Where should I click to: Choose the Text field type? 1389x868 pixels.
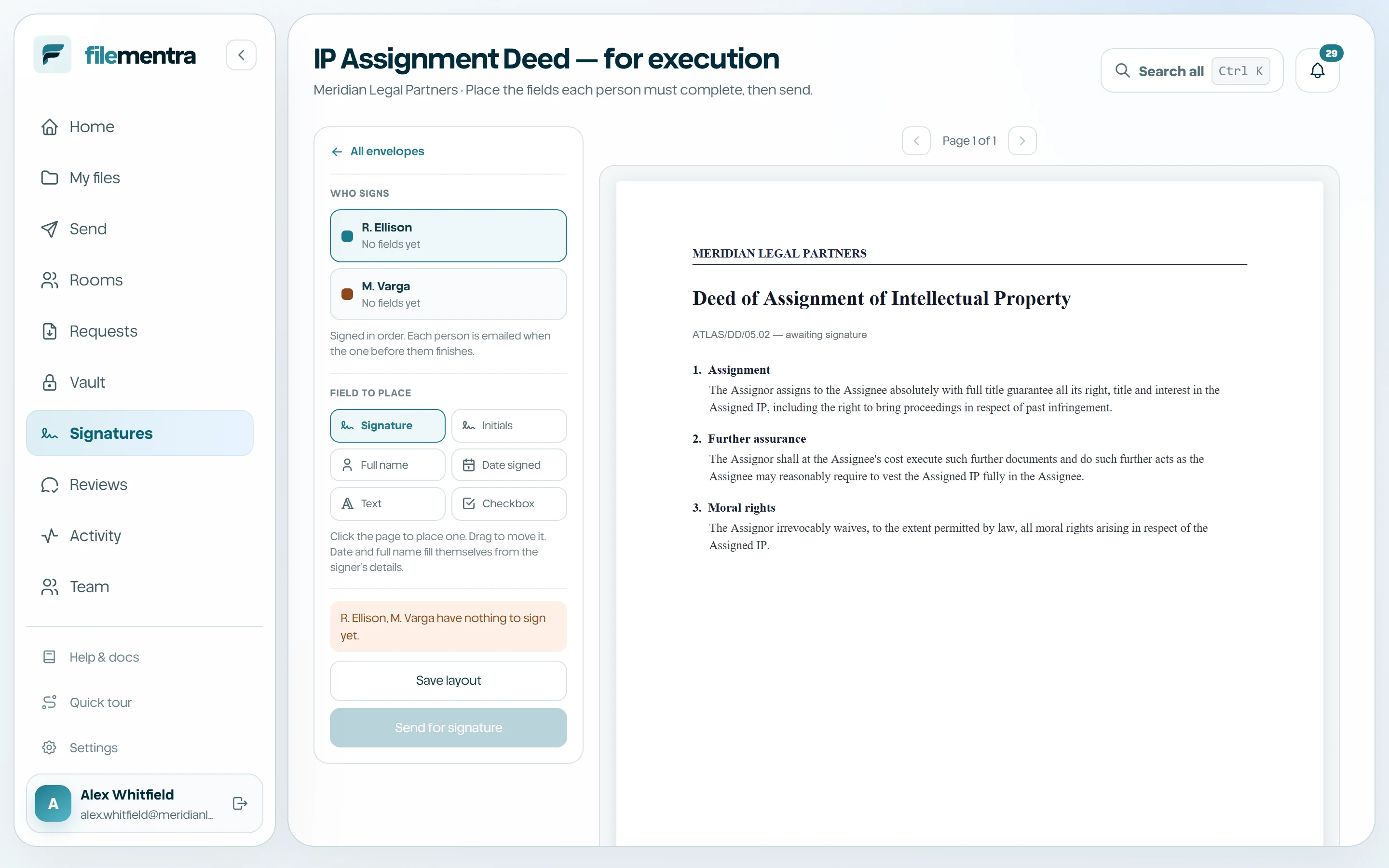point(387,503)
